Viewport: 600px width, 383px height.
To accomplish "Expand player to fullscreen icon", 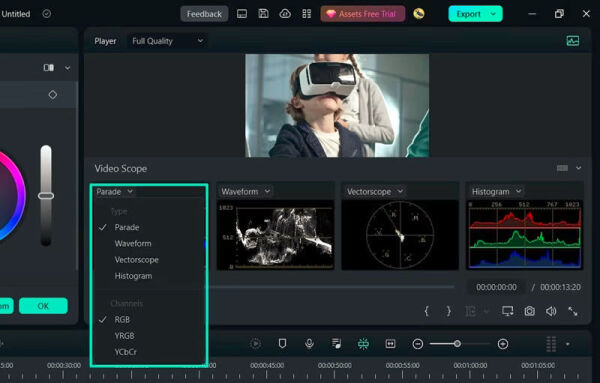I will (573, 311).
